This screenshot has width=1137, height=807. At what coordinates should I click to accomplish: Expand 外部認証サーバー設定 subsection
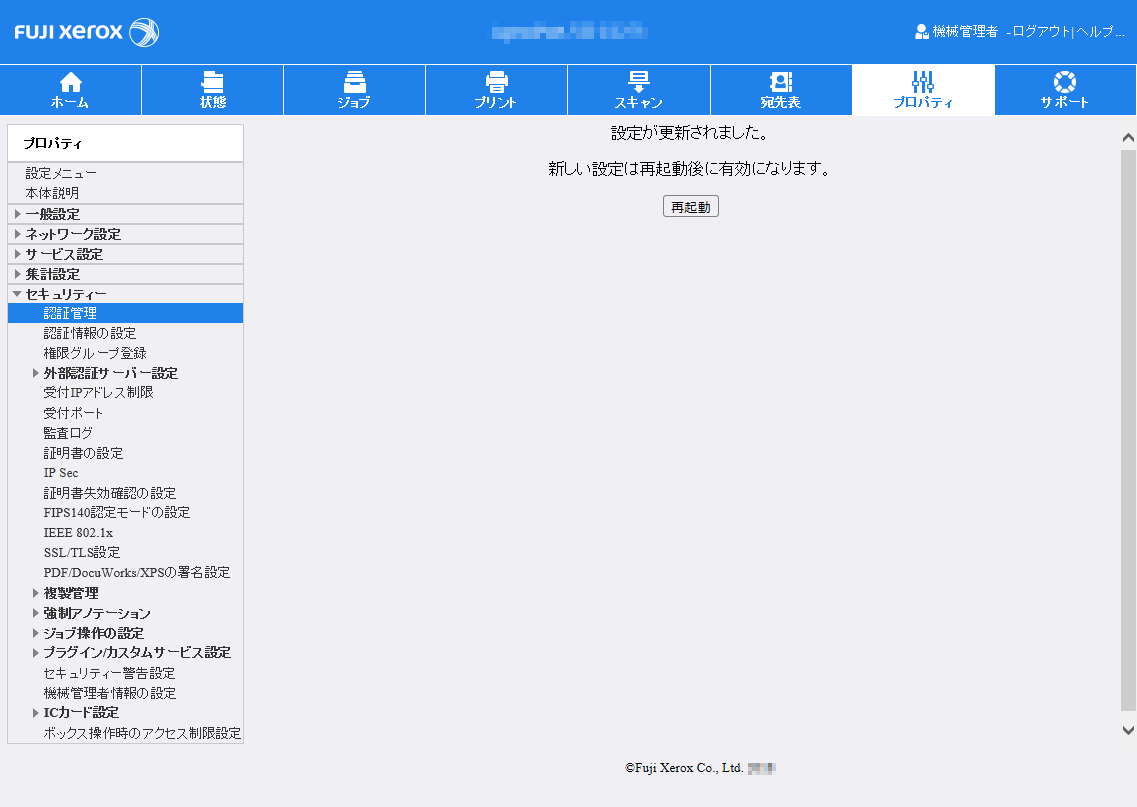(x=36, y=373)
